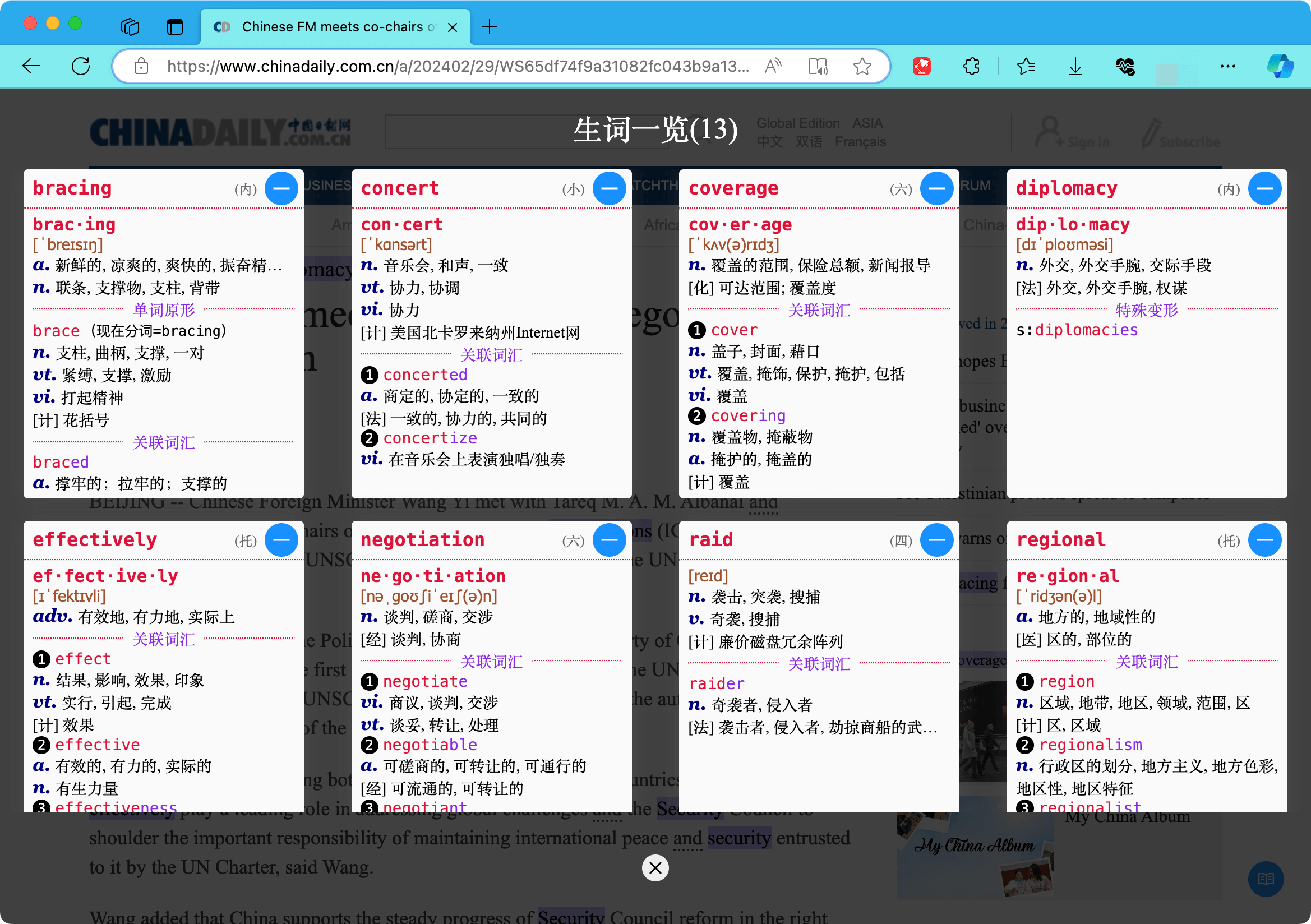Remove the 'raid' word card
Screen dimensions: 1311x924
coord(936,540)
